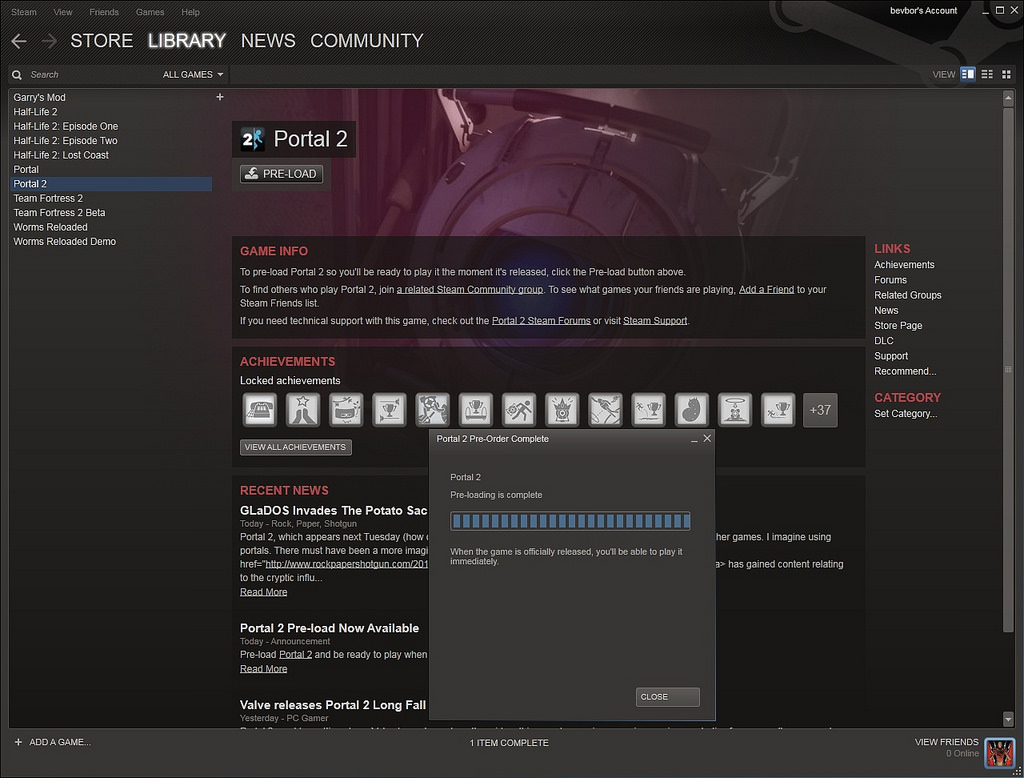Screen dimensions: 1024x778
Task: Open the ALL GAMES filter dropdown
Action: (x=193, y=74)
